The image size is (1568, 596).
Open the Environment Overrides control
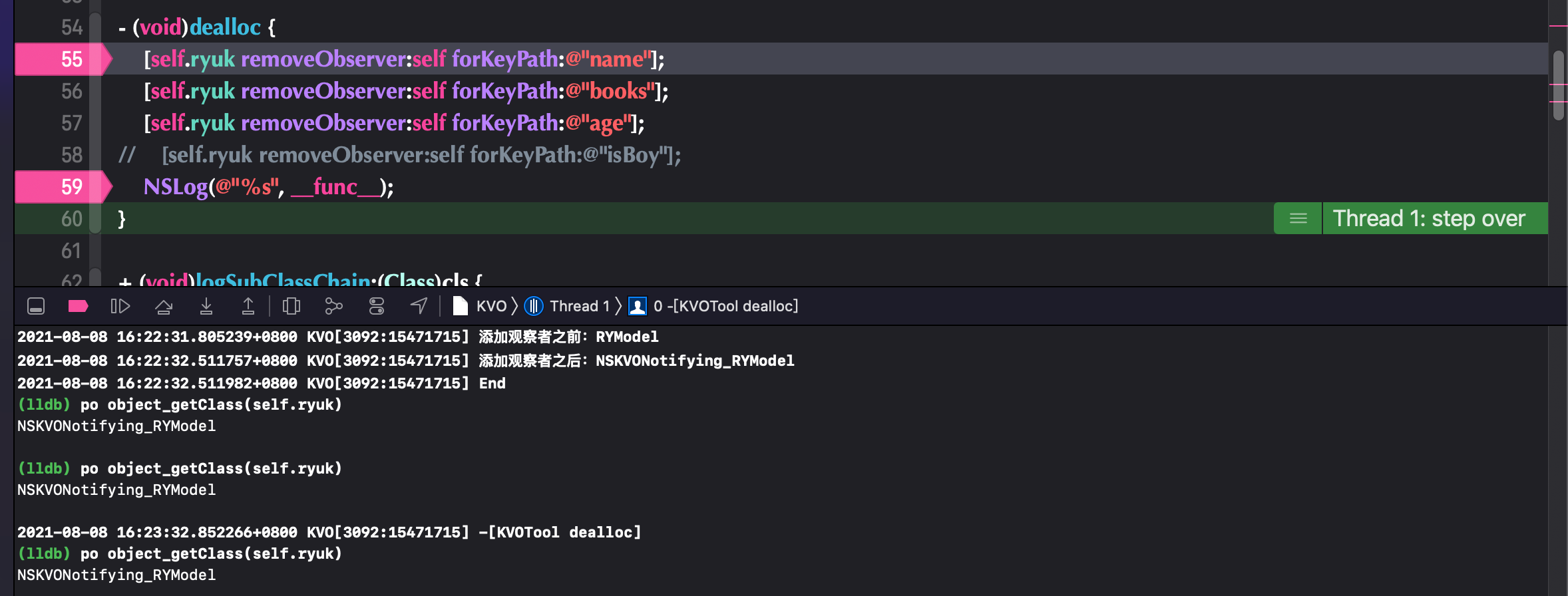pos(377,306)
